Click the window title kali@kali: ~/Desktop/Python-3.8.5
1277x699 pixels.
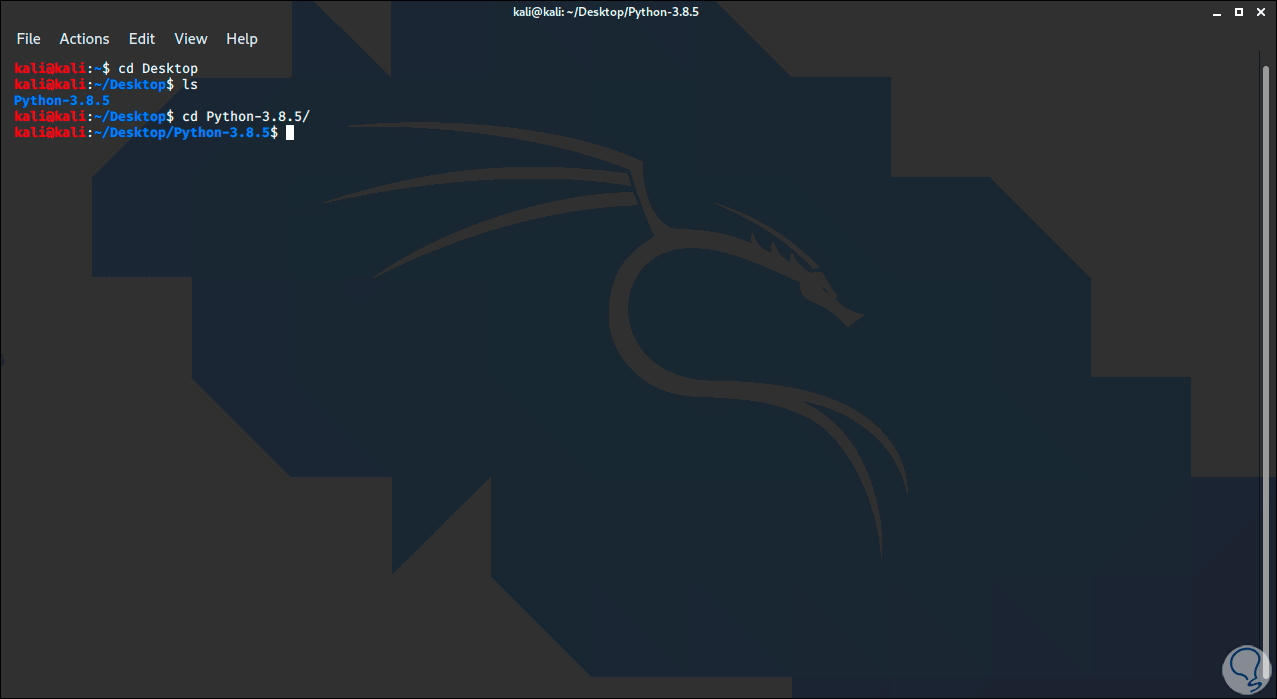pos(605,11)
